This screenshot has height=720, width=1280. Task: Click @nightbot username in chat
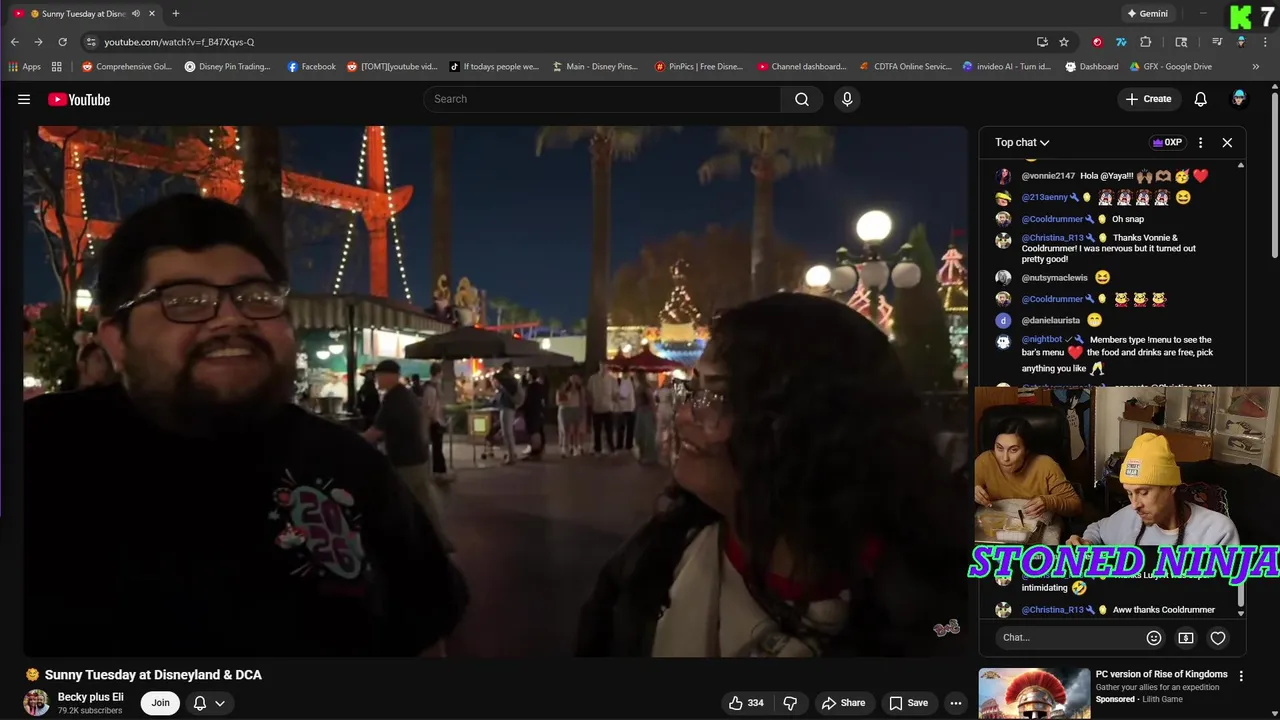(x=1042, y=340)
